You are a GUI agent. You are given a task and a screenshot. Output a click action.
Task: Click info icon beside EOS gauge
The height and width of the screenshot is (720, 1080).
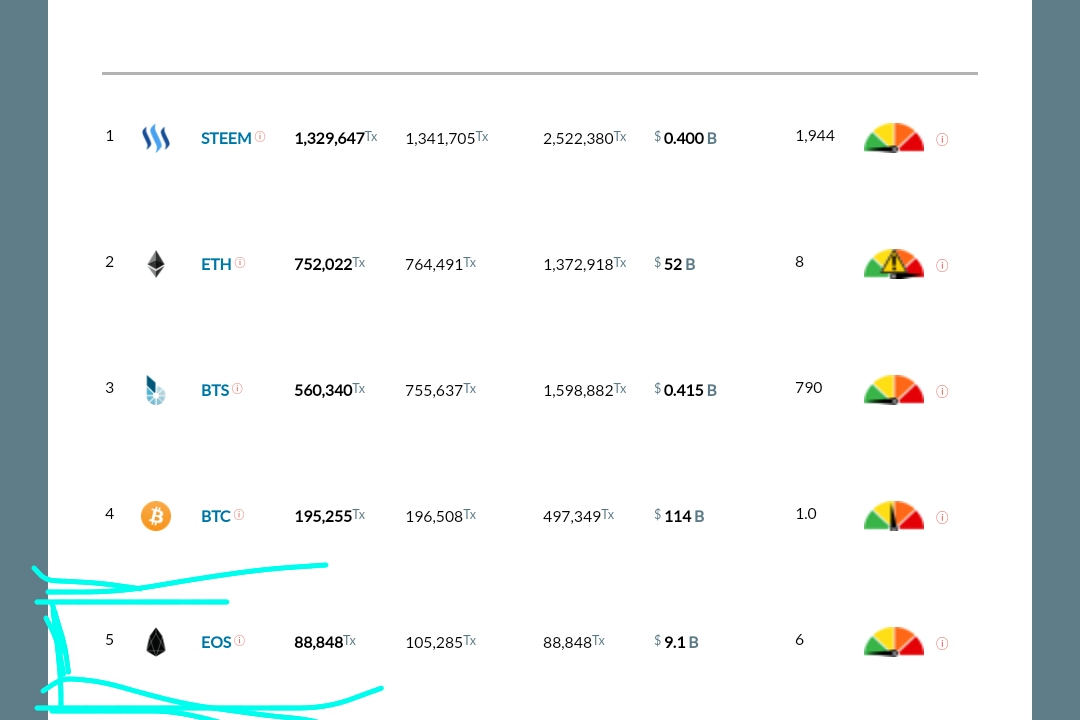(x=942, y=644)
